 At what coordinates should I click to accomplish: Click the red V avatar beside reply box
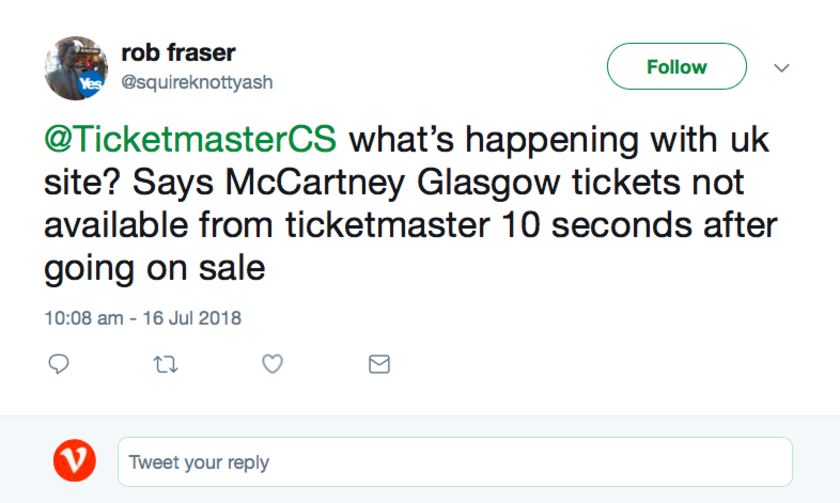tap(74, 461)
